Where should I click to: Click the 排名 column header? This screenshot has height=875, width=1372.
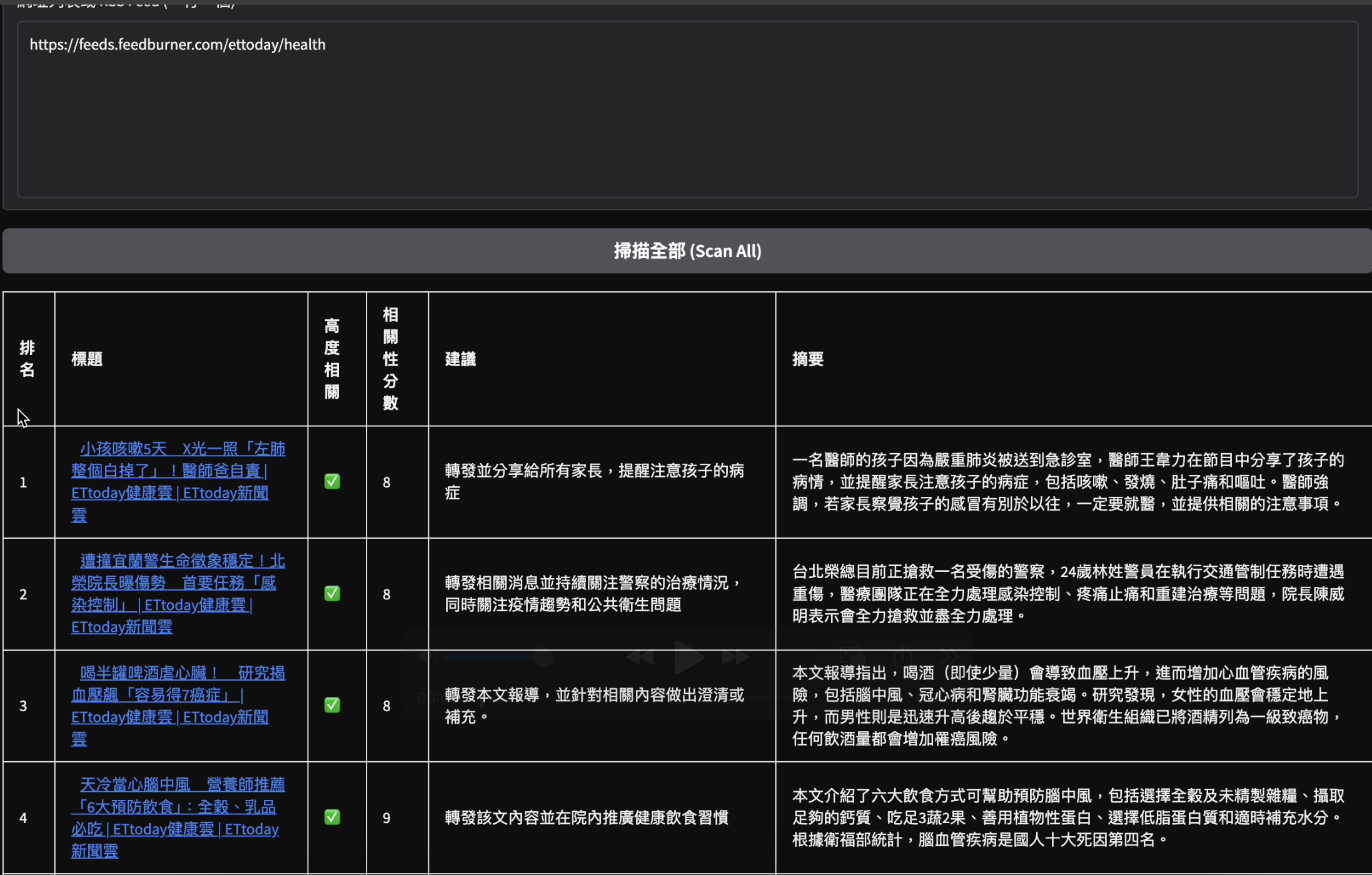[x=27, y=359]
